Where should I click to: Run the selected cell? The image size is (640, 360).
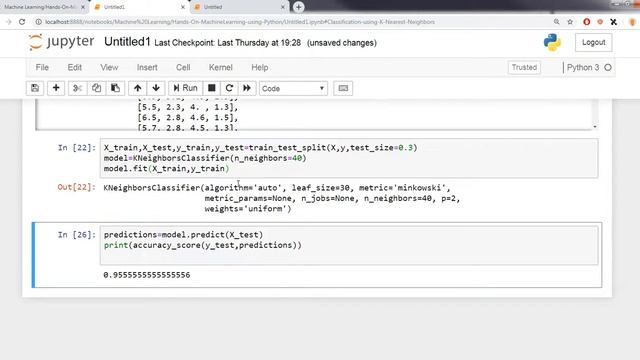click(185, 88)
